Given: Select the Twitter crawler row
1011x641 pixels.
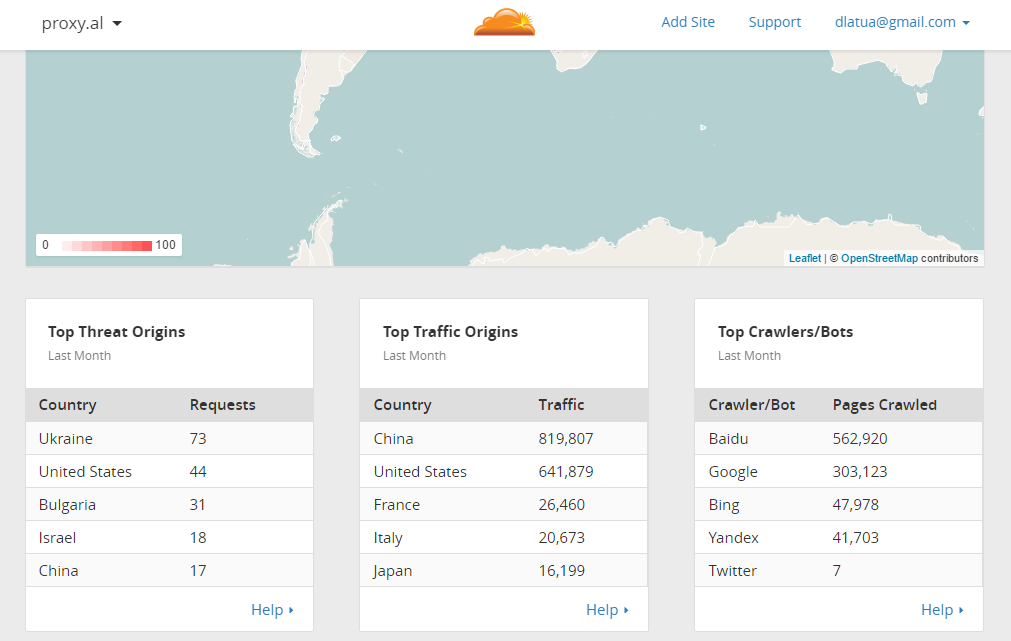Looking at the screenshot, I should (838, 570).
